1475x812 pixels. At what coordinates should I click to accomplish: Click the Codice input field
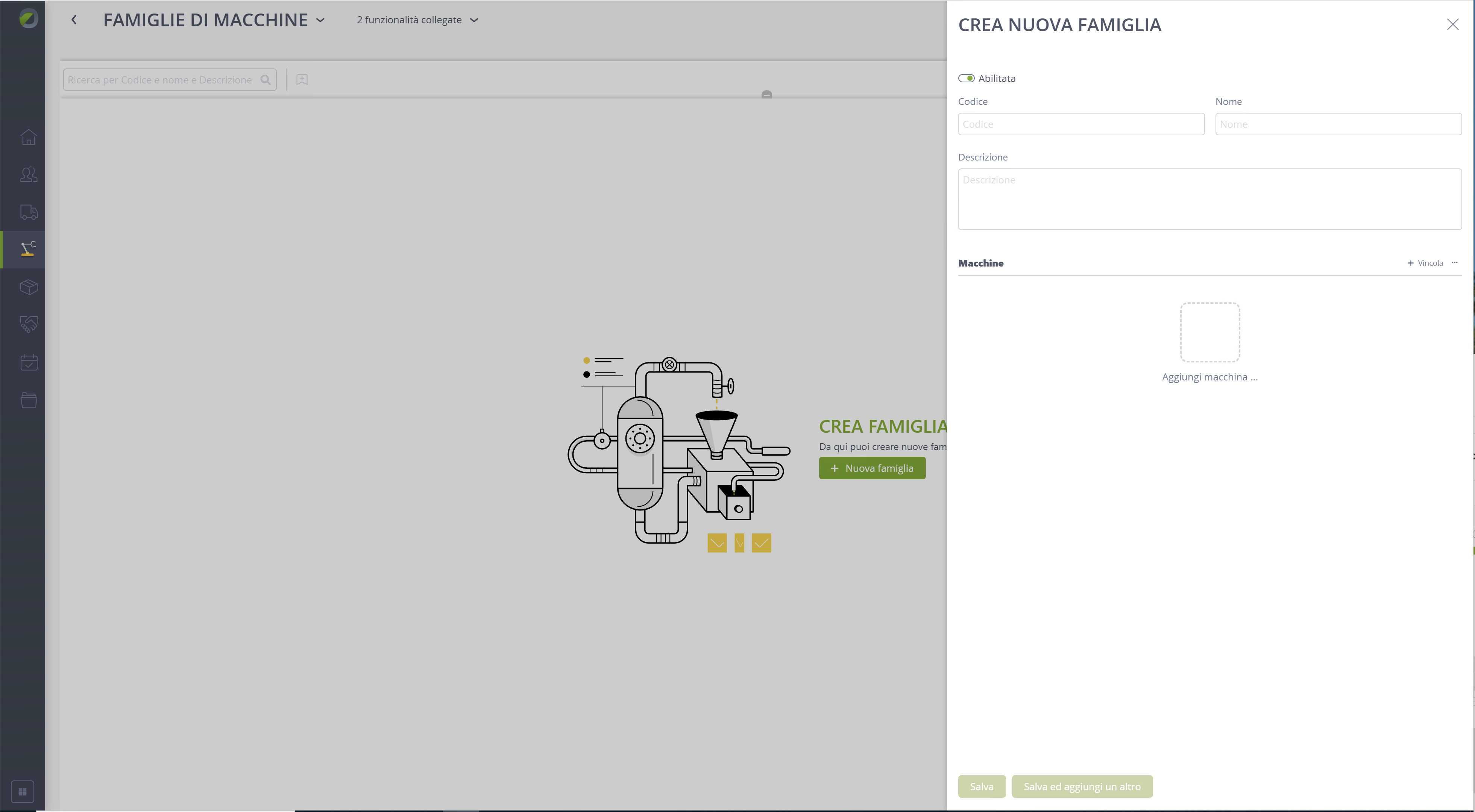coord(1081,124)
